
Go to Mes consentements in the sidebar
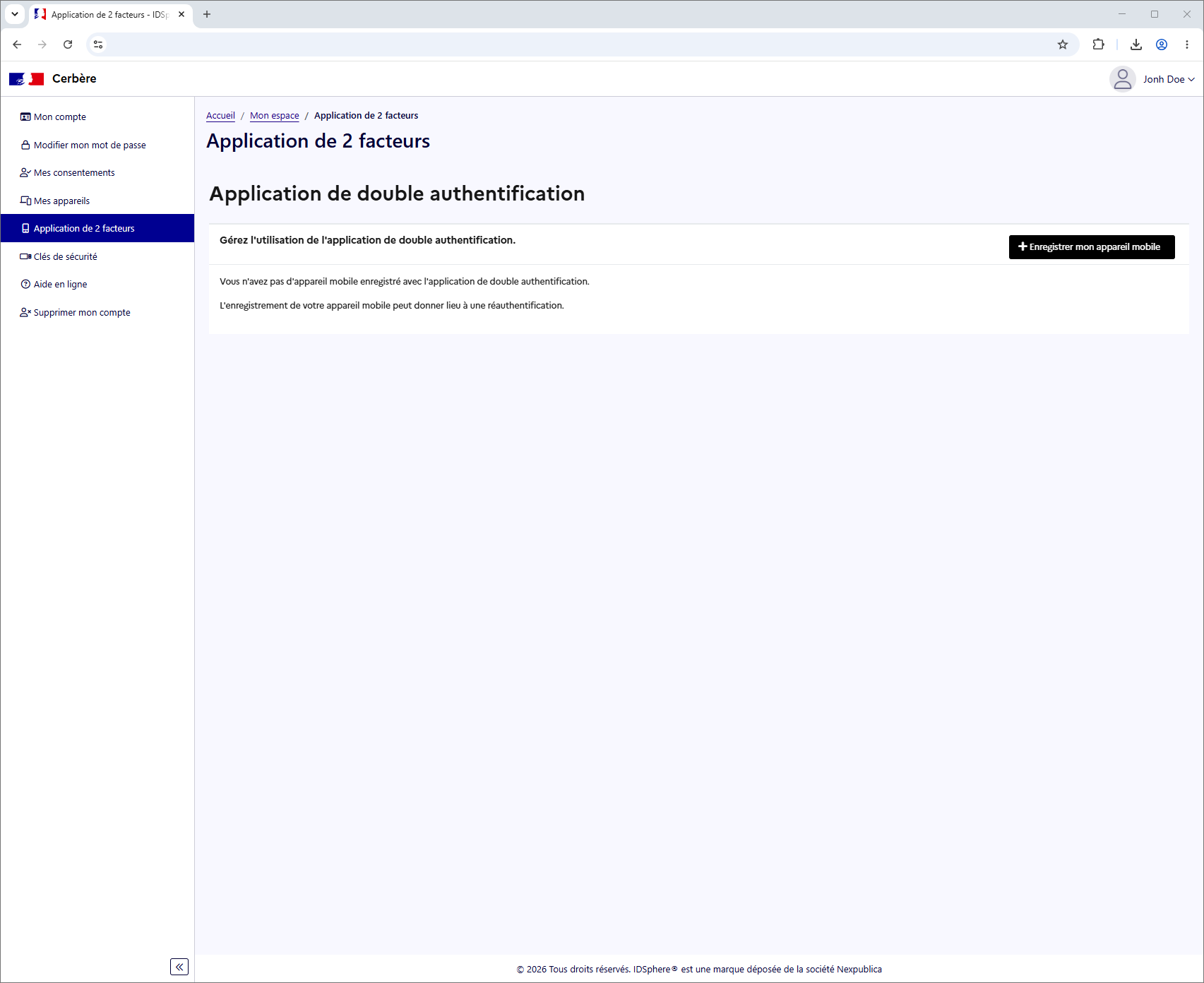[x=97, y=172]
